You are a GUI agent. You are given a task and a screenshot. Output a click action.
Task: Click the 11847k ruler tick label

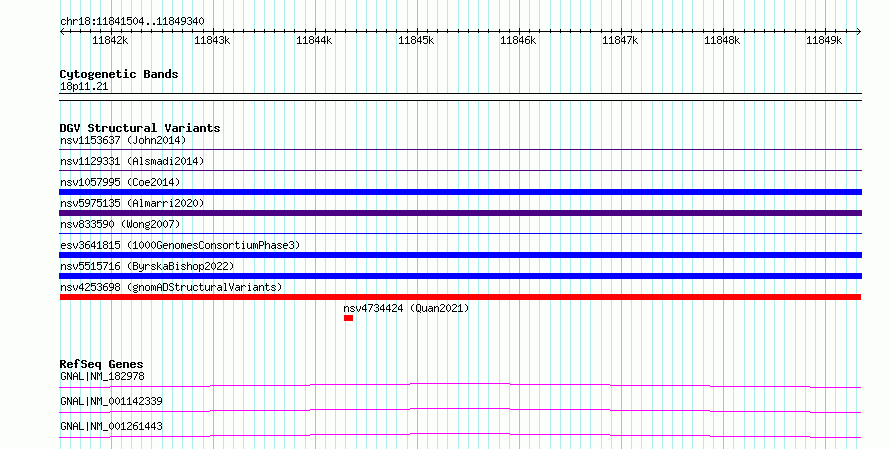click(x=620, y=40)
